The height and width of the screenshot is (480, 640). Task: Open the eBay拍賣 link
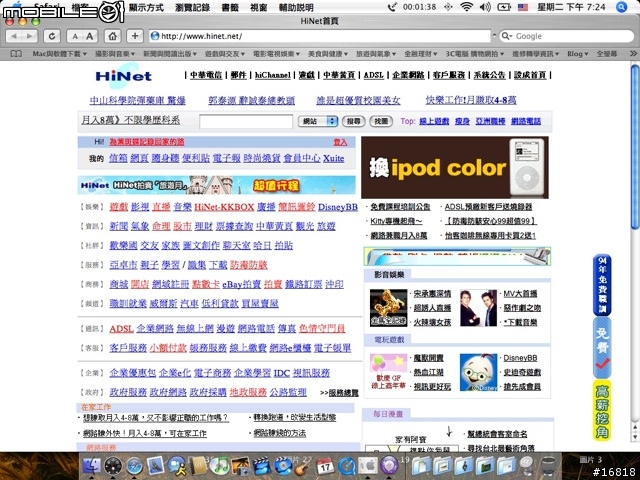coord(241,284)
